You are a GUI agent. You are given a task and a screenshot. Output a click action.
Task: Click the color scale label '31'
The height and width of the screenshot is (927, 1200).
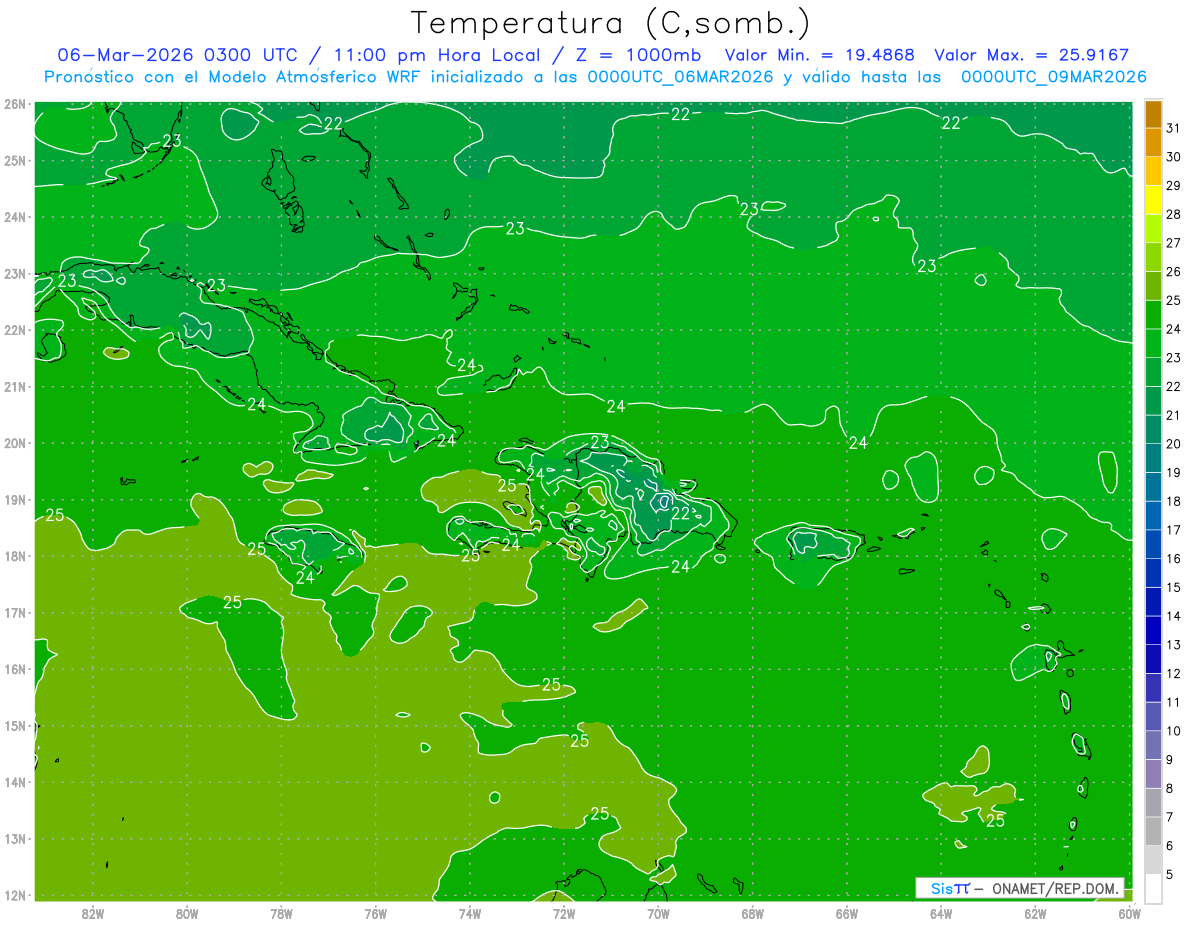[1173, 128]
